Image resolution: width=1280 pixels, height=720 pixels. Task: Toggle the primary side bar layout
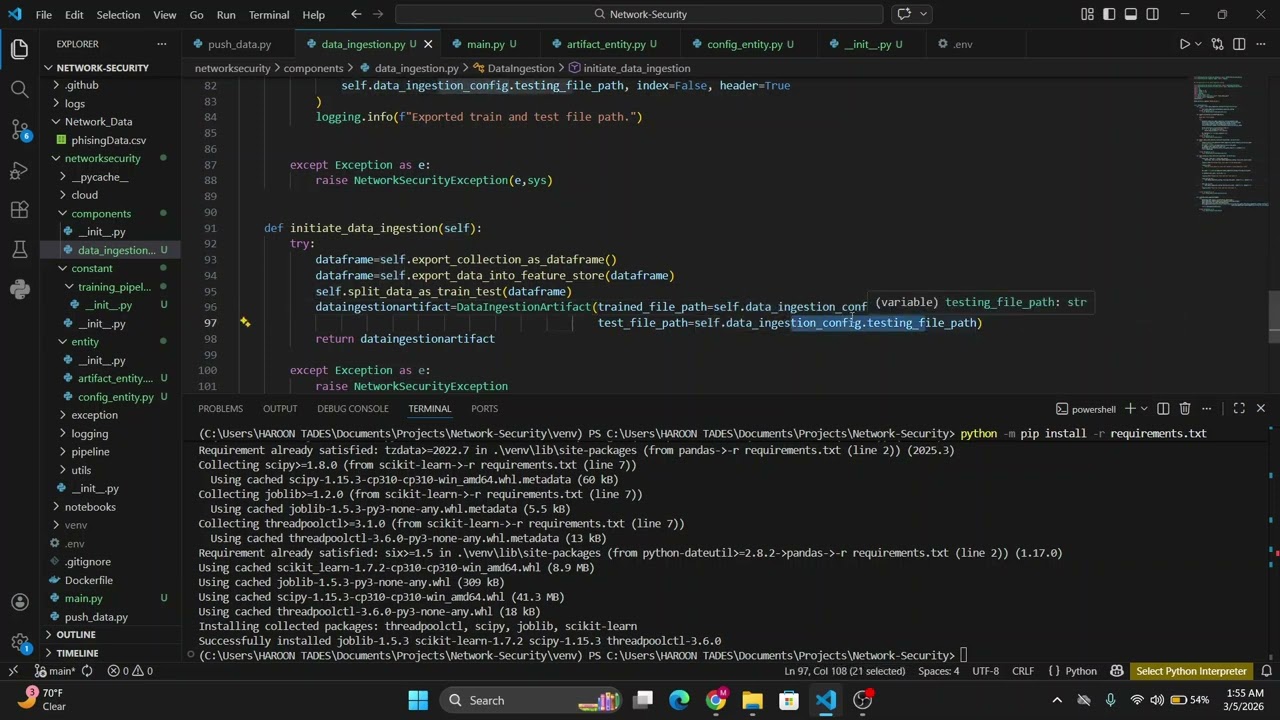coord(1109,14)
